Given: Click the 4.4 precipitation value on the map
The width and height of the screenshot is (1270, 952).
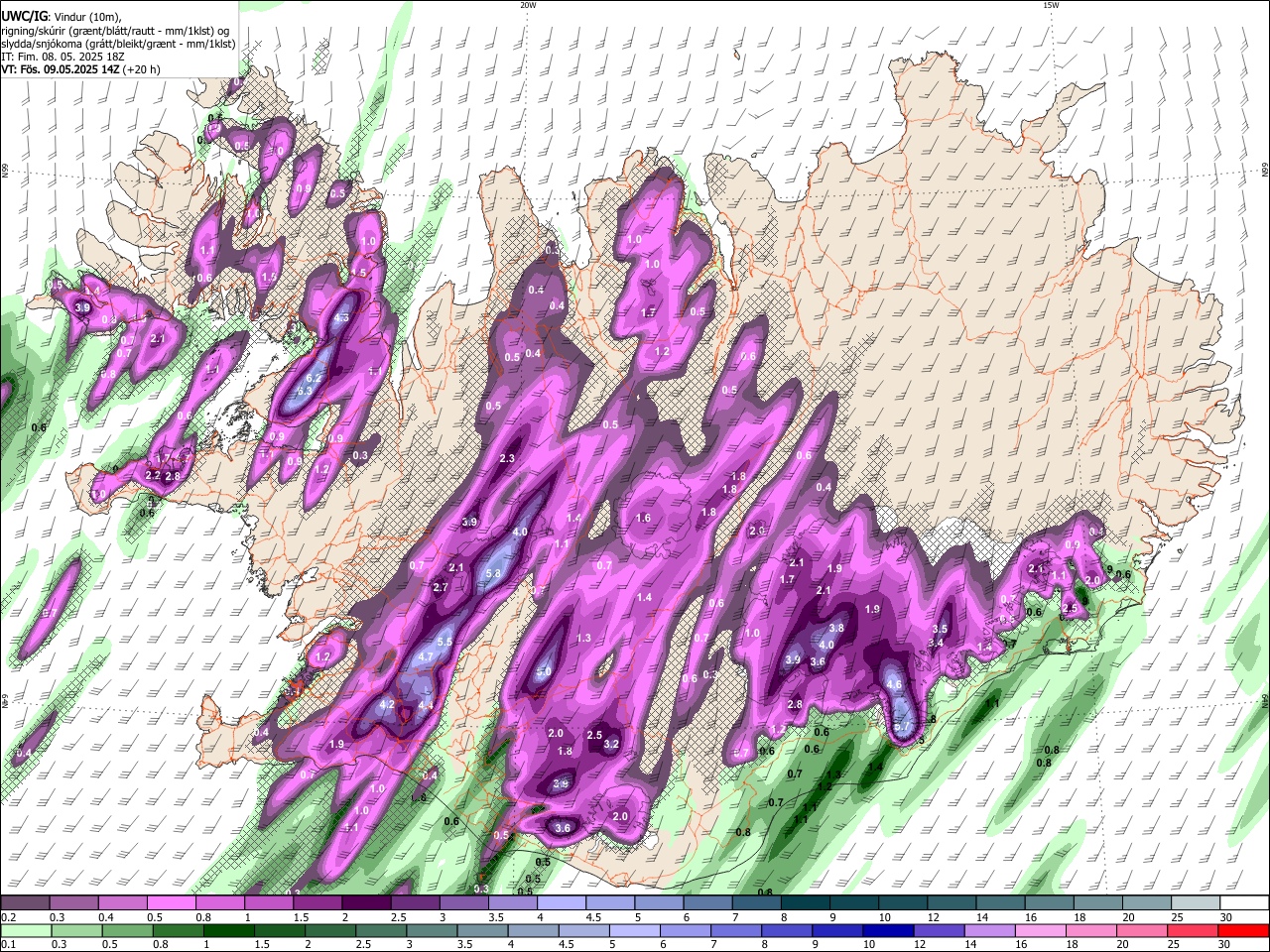Looking at the screenshot, I should click(x=426, y=705).
